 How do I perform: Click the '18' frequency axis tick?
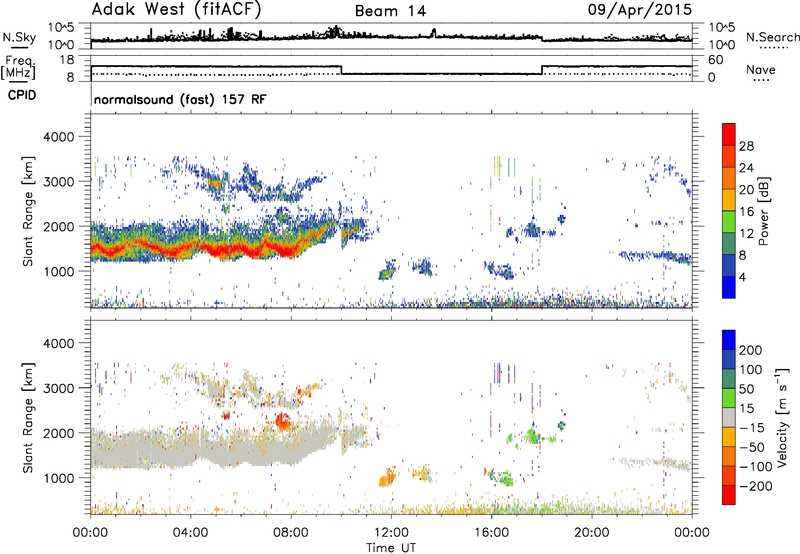66,60
